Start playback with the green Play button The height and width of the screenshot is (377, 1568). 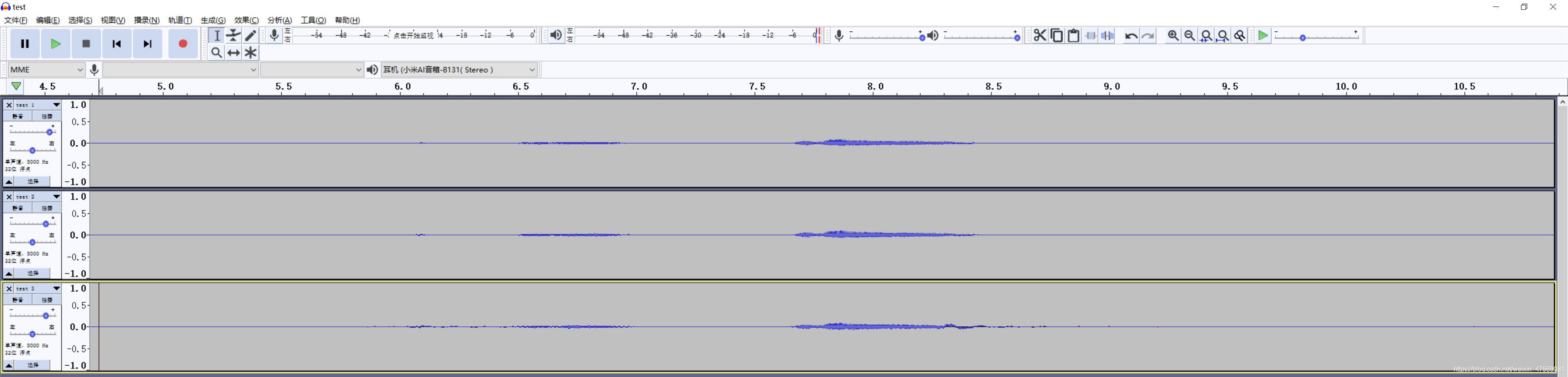[x=56, y=44]
